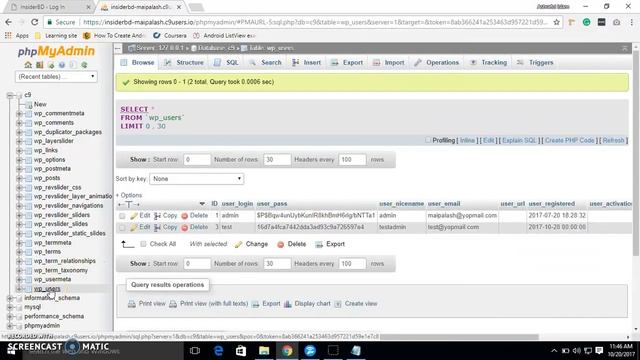
Task: Open the Structure tab
Action: click(x=184, y=62)
